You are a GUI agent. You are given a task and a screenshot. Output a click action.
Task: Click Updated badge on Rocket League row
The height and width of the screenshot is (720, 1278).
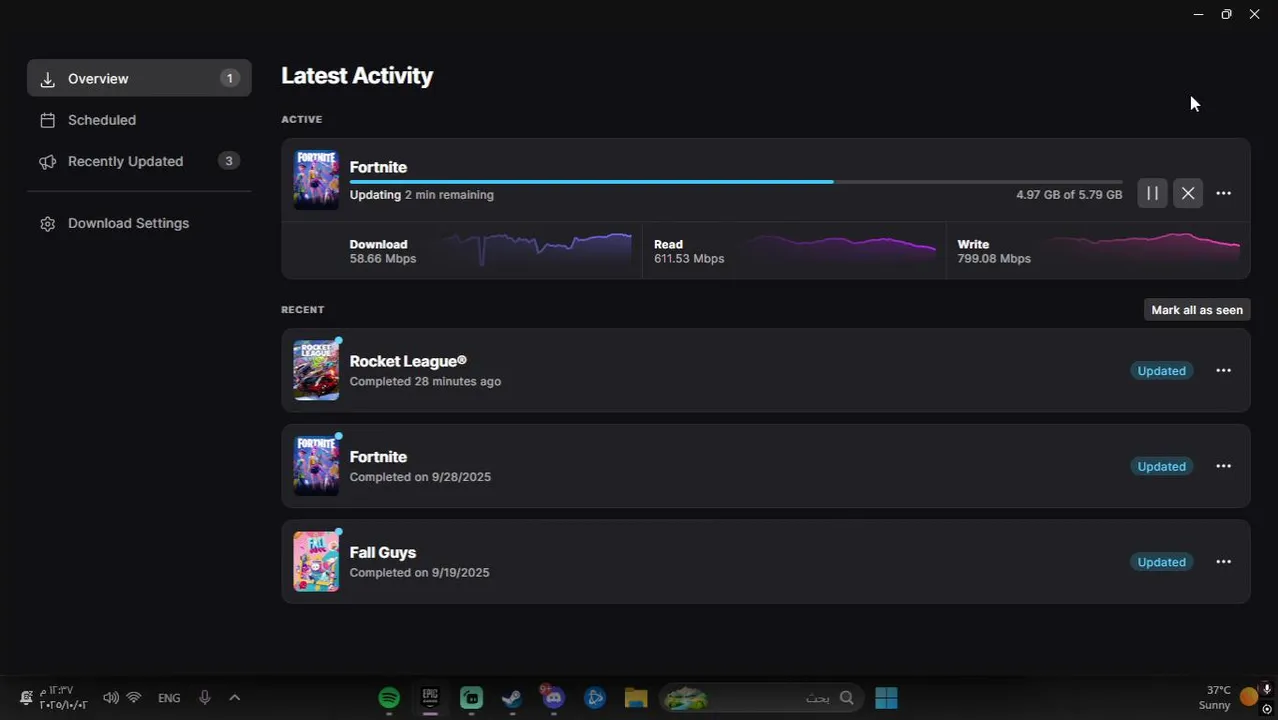point(1161,371)
